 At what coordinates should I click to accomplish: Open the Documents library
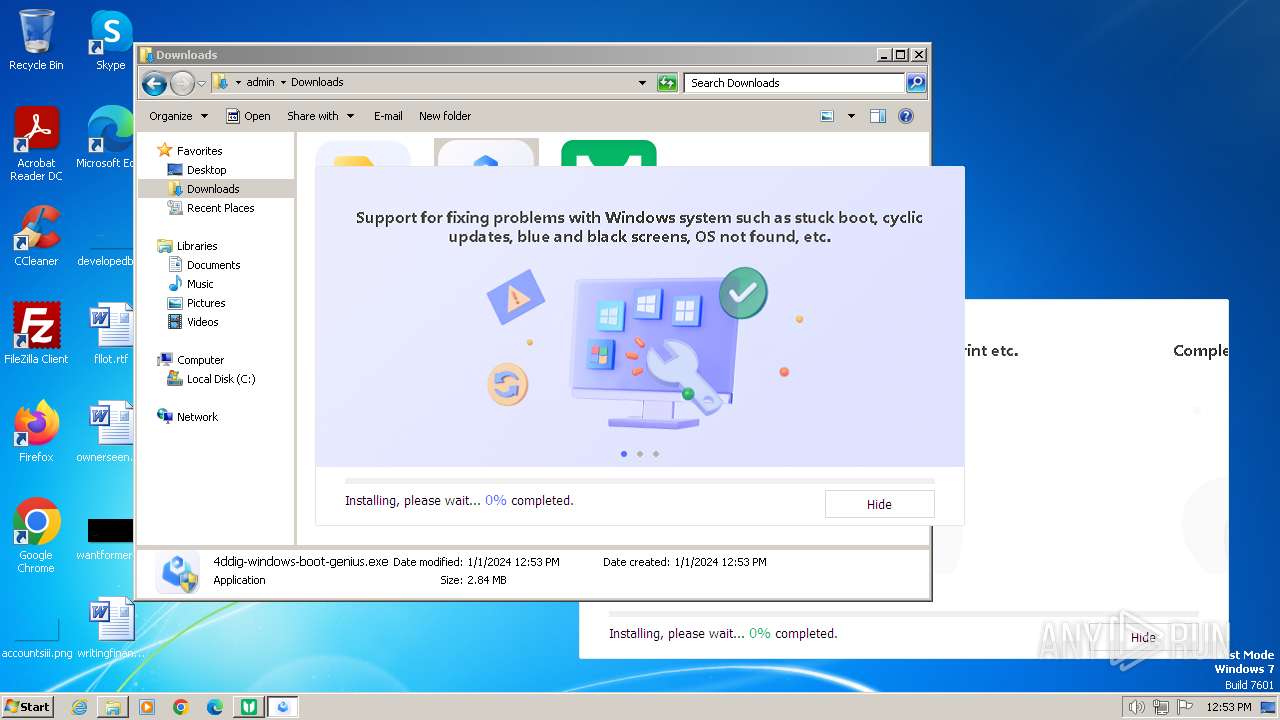[213, 265]
